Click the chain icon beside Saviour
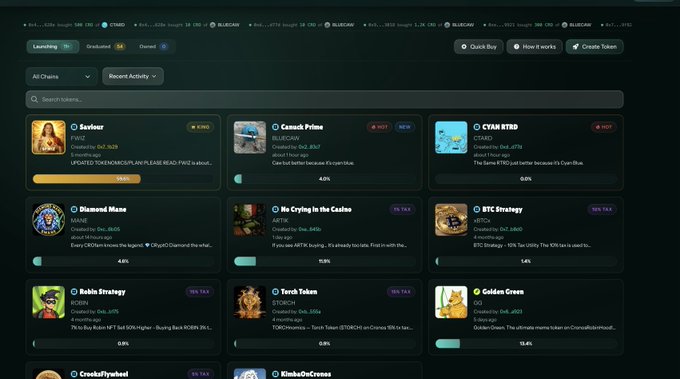This screenshot has height=379, width=680. click(x=74, y=127)
